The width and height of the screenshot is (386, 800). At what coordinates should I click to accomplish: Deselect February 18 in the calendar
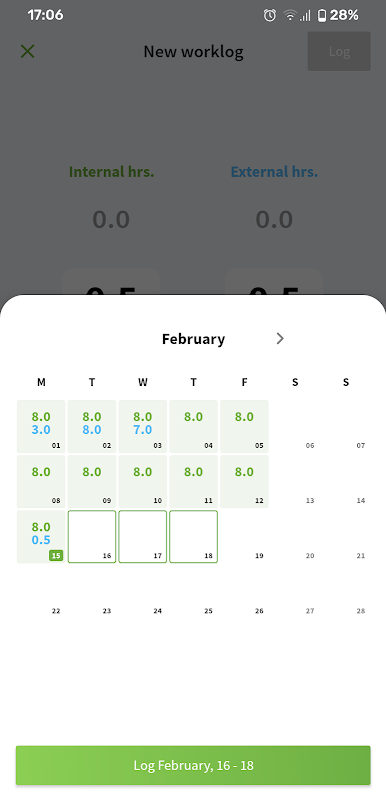click(x=193, y=537)
